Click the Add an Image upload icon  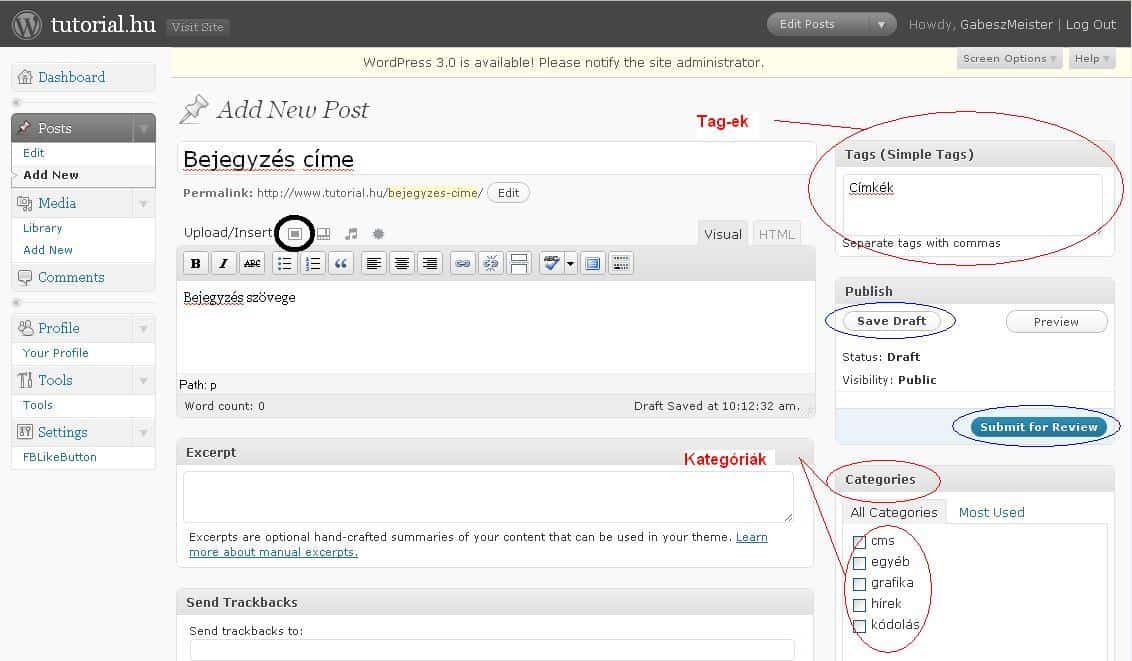point(295,233)
